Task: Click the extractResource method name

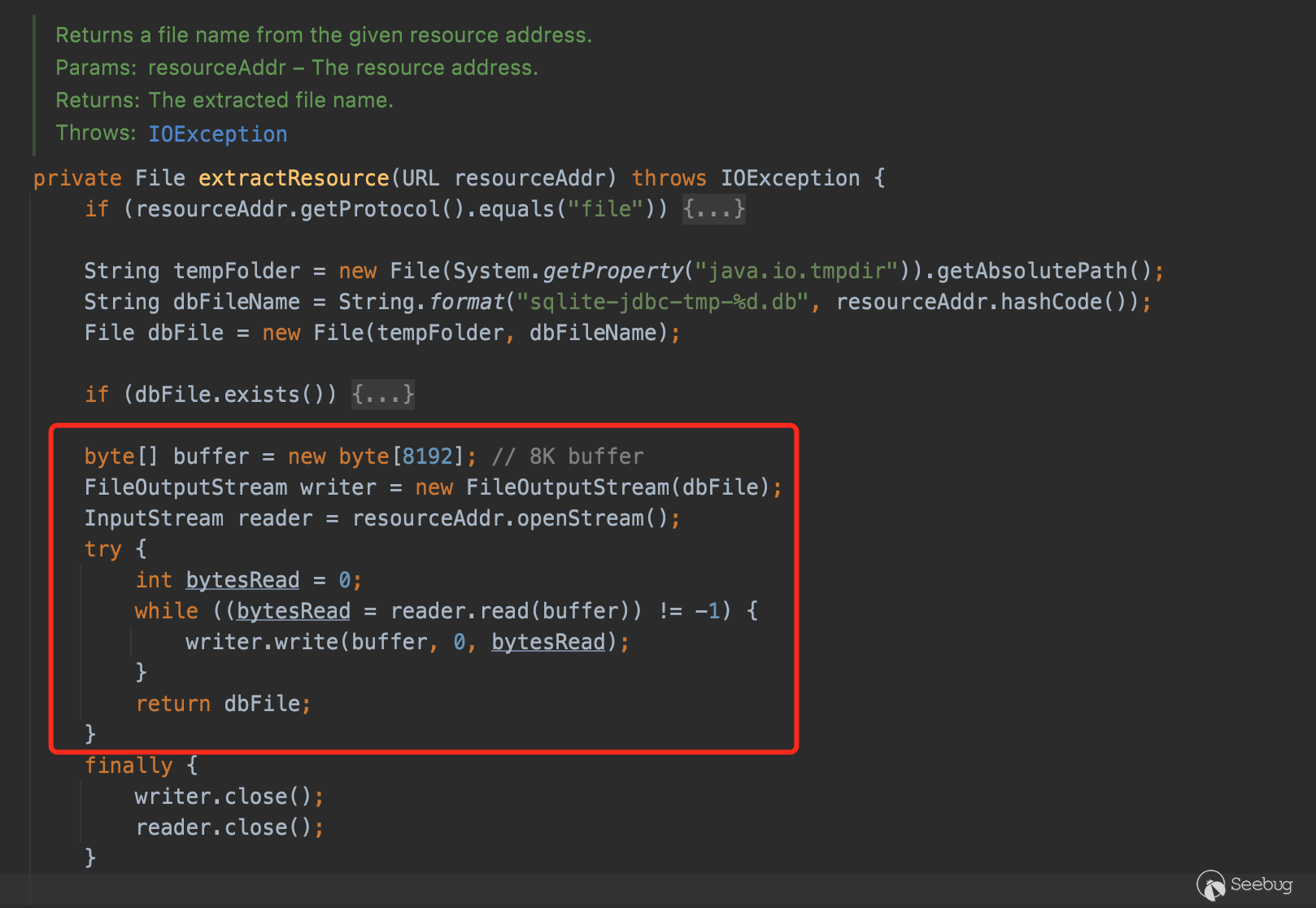Action: [294, 178]
